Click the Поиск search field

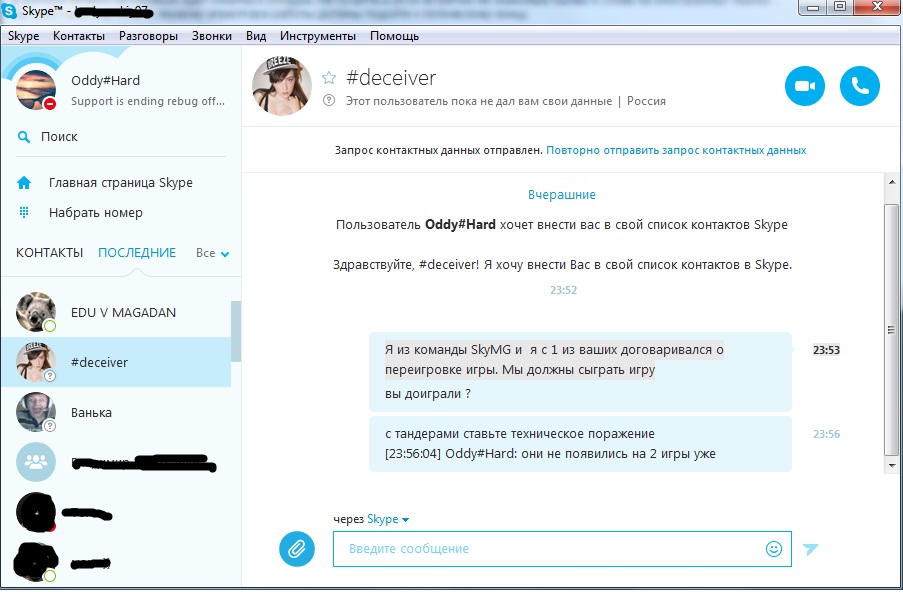tap(121, 137)
